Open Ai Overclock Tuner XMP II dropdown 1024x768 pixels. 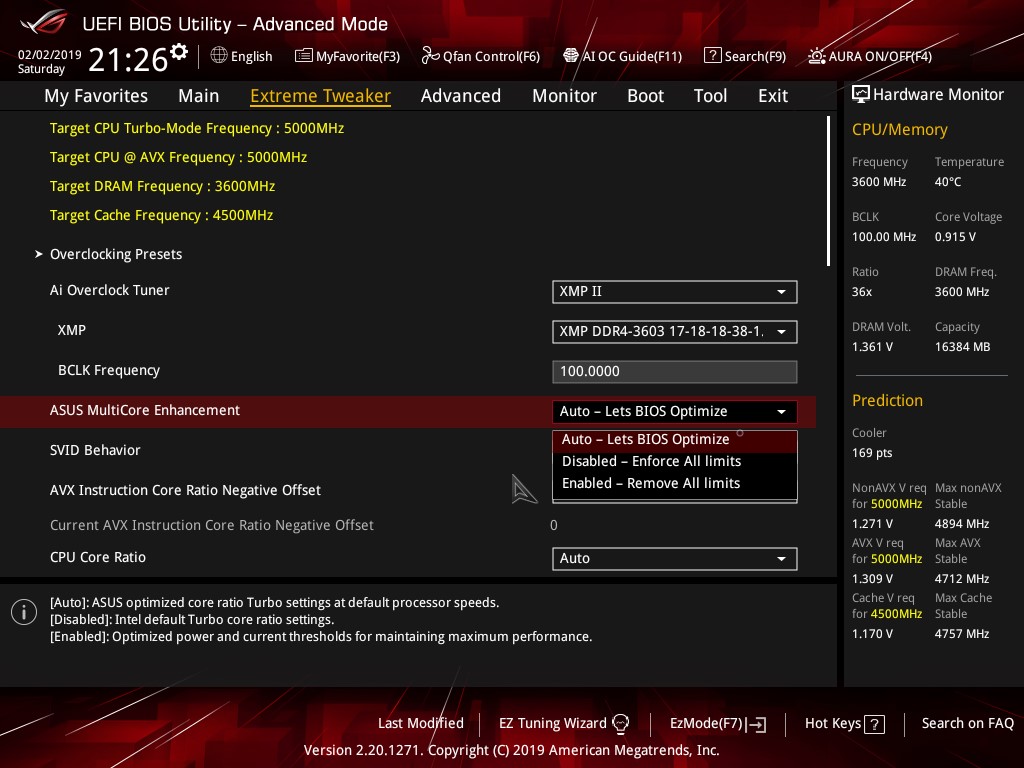tap(675, 291)
